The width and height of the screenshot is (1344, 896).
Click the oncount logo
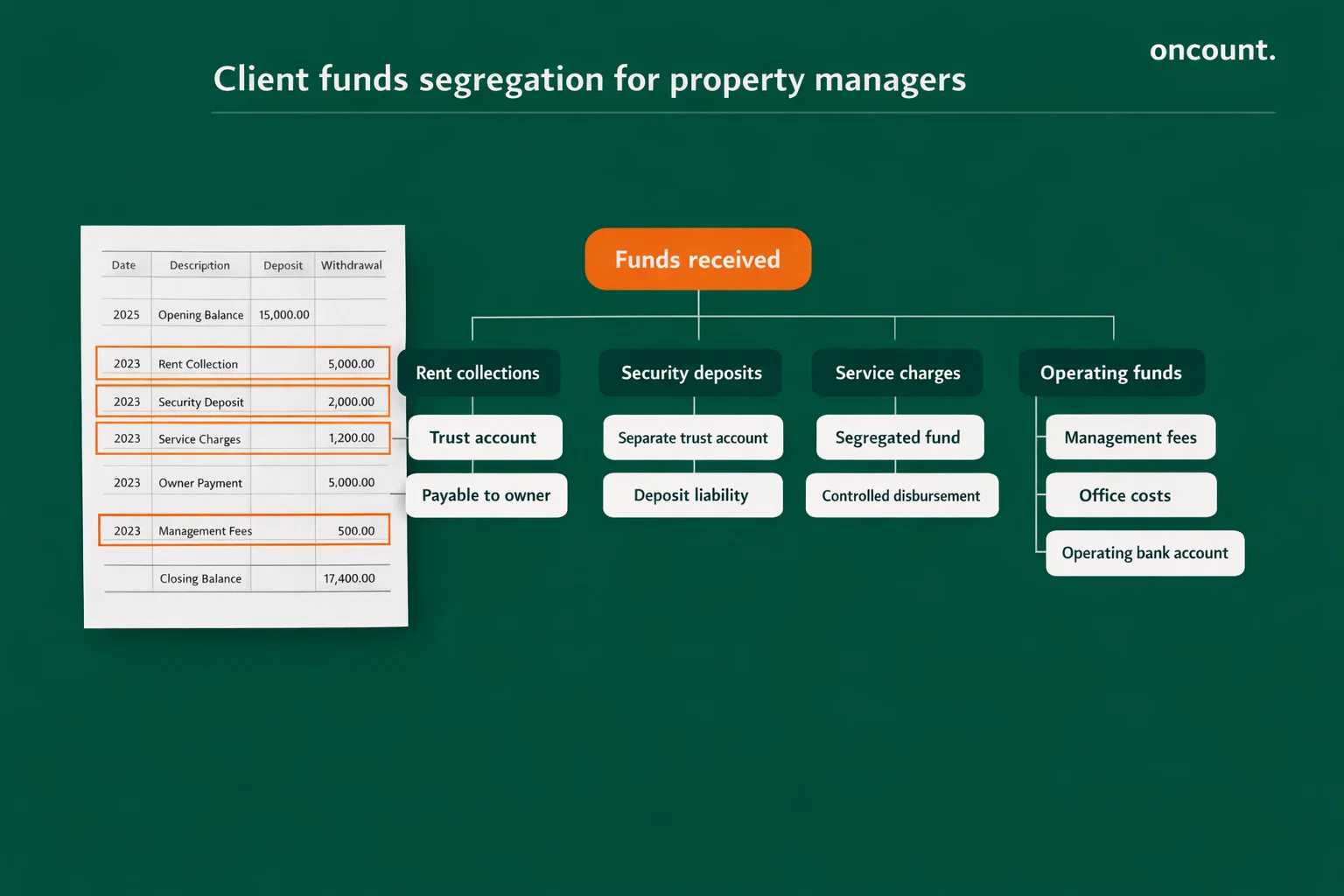[1212, 50]
